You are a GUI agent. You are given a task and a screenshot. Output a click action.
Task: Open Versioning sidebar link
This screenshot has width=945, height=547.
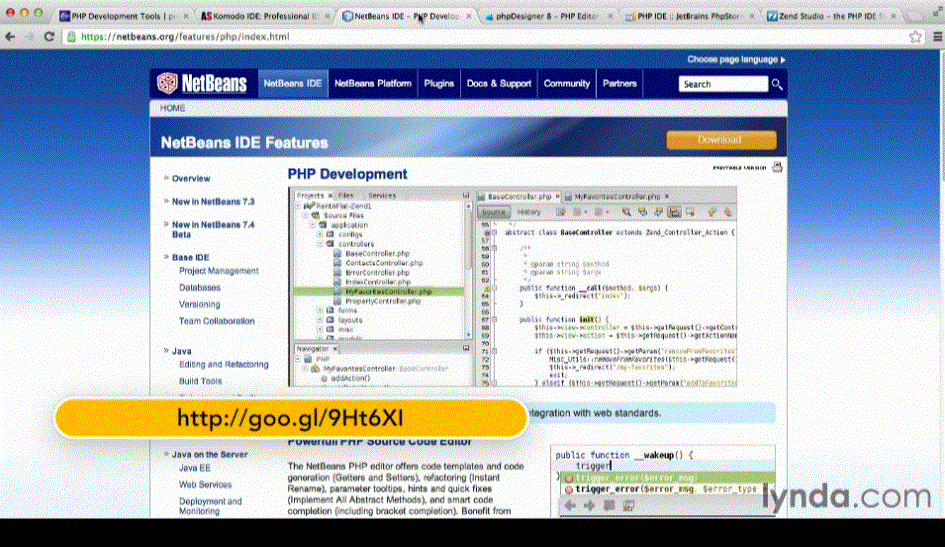pyautogui.click(x=199, y=305)
